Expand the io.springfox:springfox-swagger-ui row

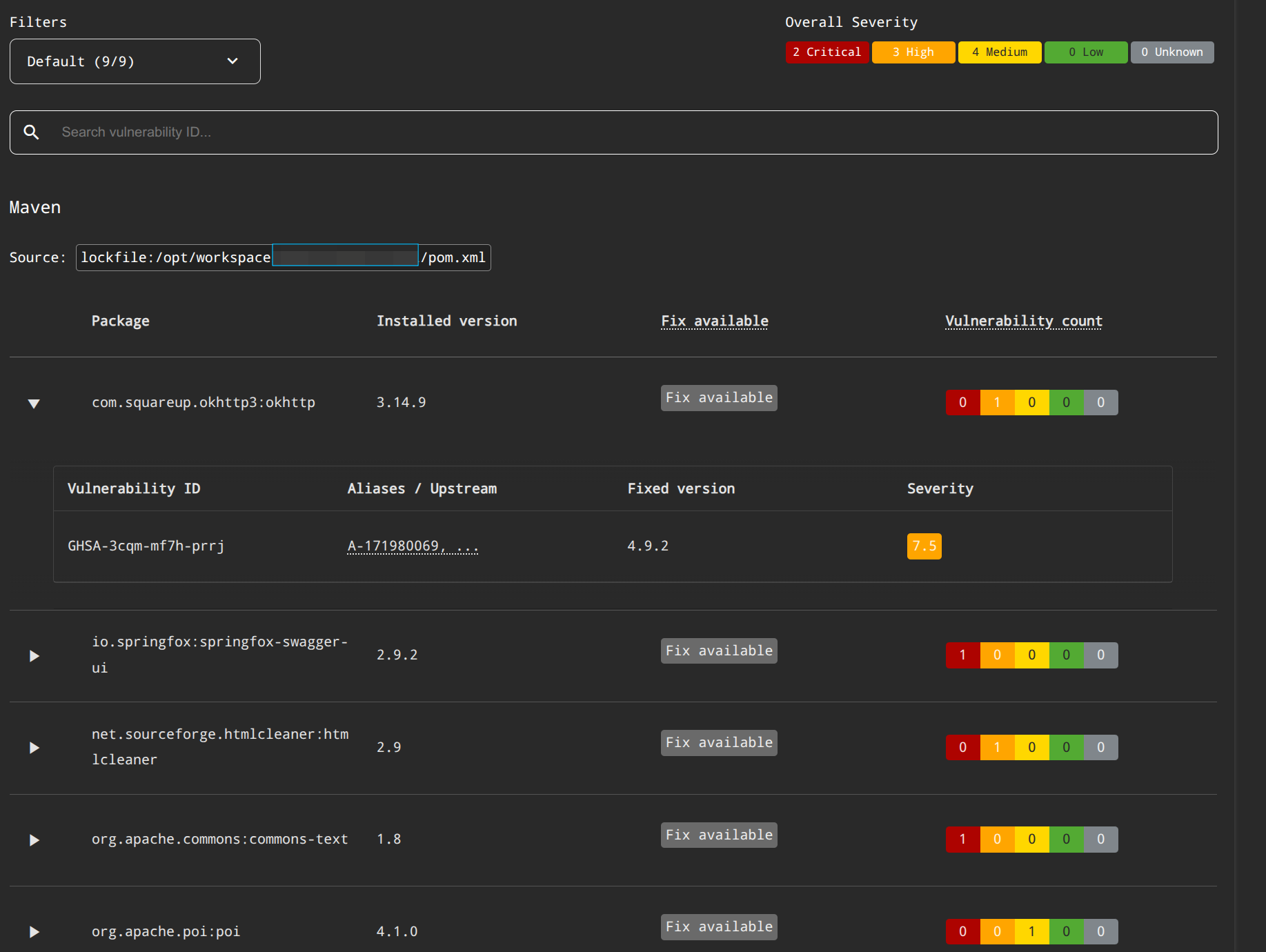coord(34,655)
